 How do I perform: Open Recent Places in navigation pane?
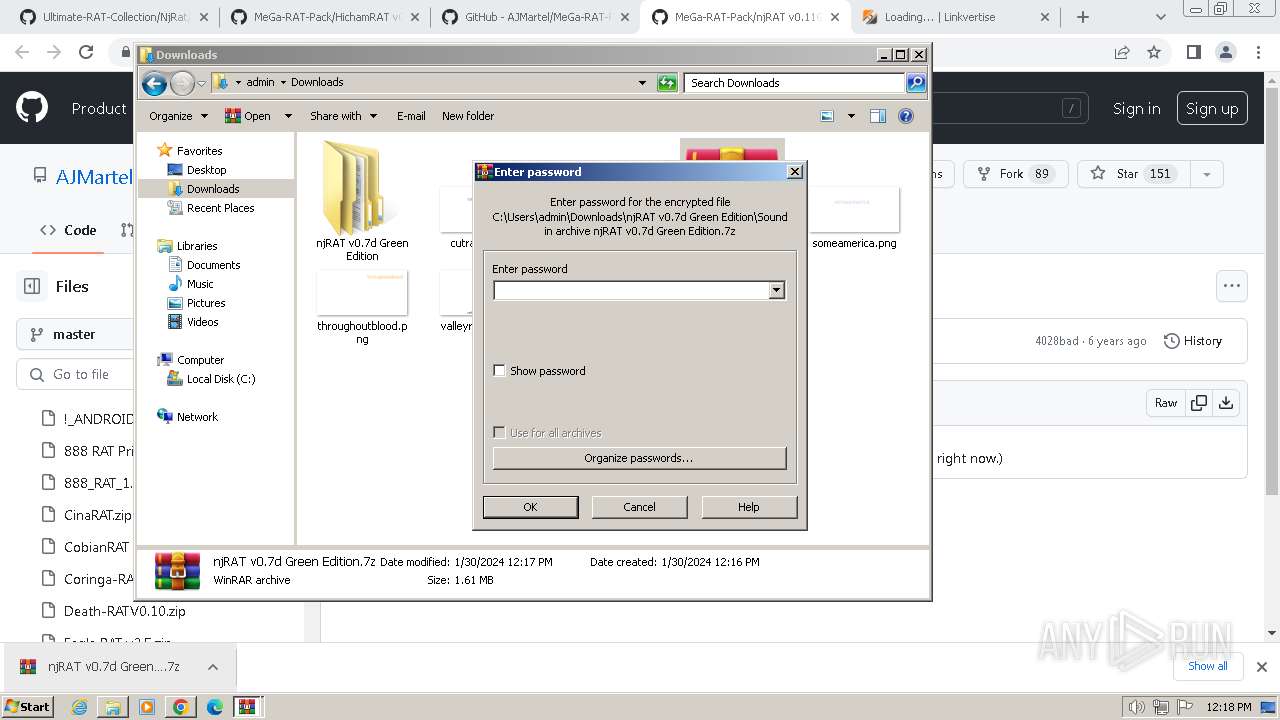click(220, 208)
